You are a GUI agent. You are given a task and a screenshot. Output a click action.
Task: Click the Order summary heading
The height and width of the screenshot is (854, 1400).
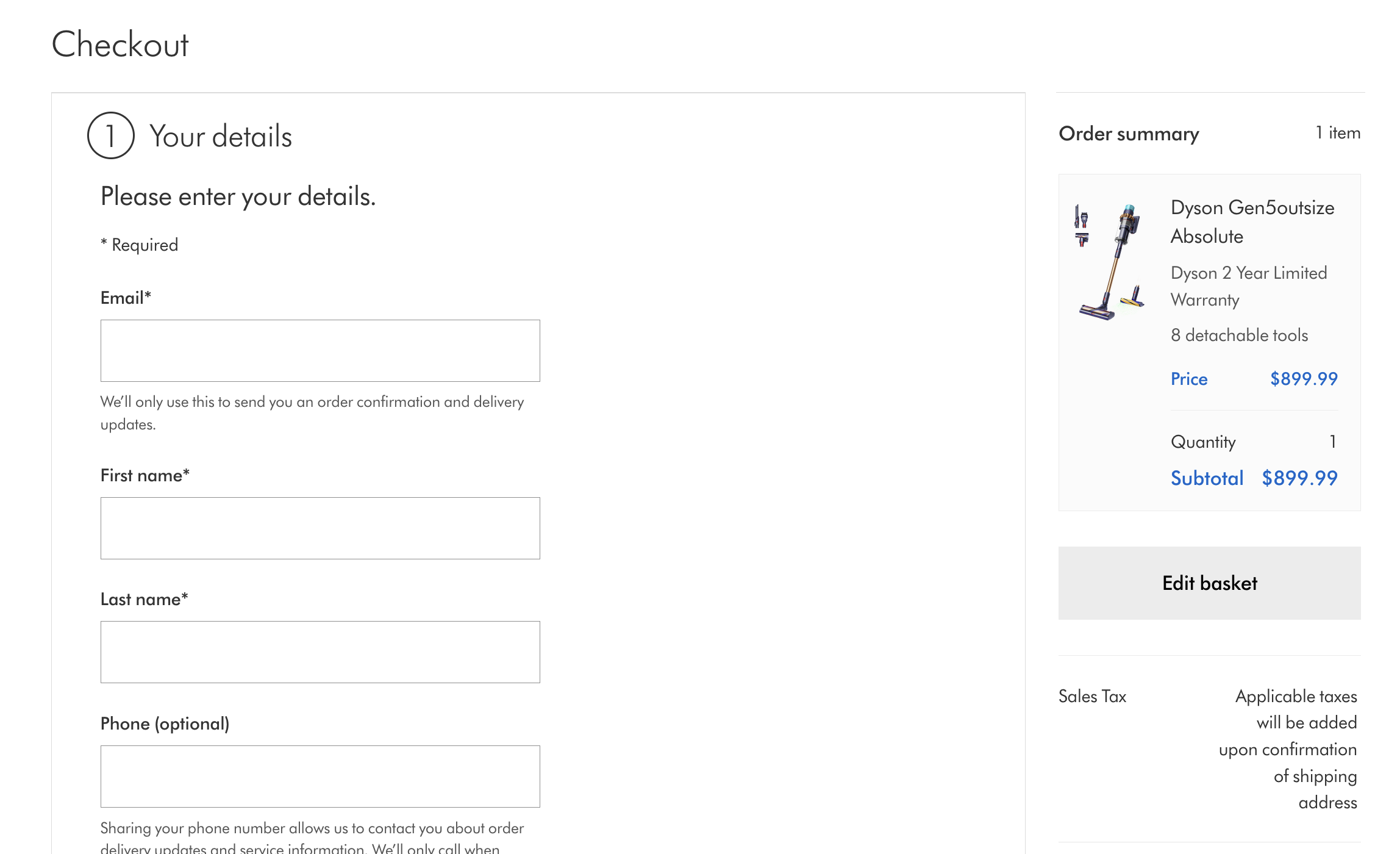pos(1129,134)
